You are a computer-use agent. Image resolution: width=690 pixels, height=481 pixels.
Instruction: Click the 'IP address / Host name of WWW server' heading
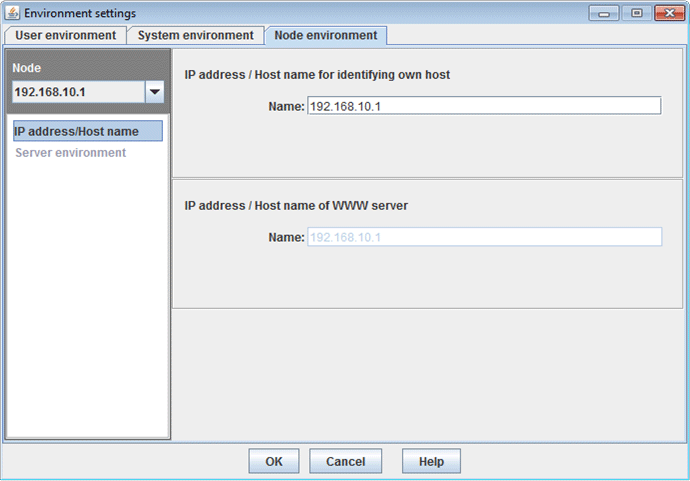[x=296, y=206]
